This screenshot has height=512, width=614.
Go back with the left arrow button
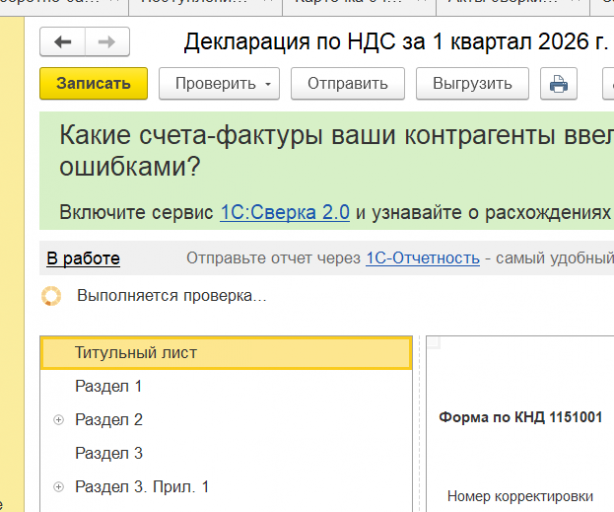click(x=63, y=42)
